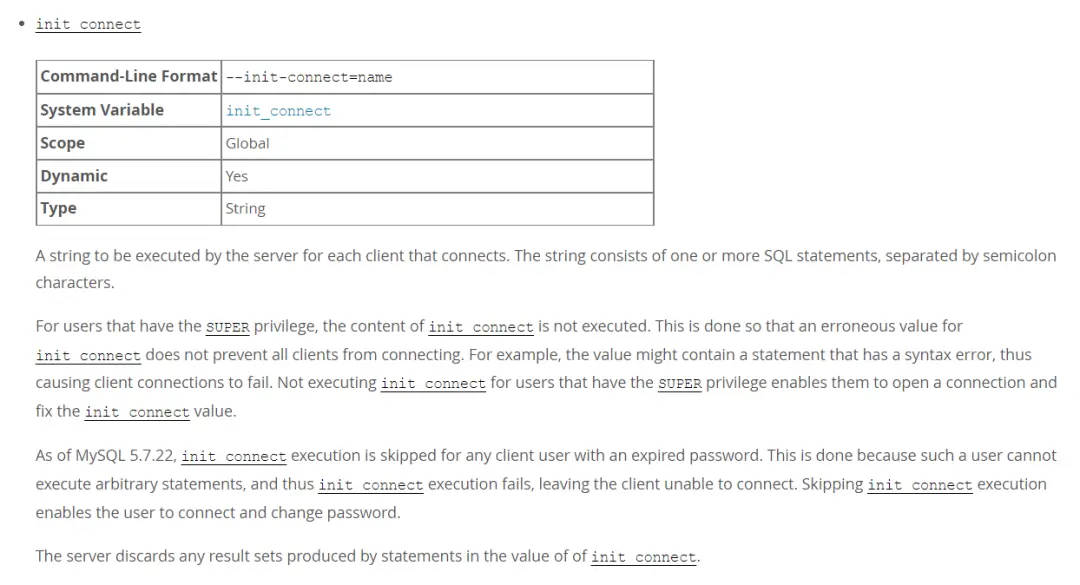Open init_connect link in System Variable row
This screenshot has width=1080, height=585.
pos(278,111)
